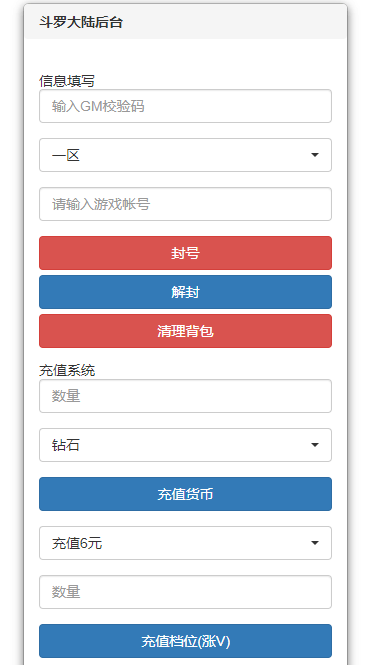This screenshot has width=373, height=665.
Task: Click the 信息填写 section label
Action: click(67, 81)
